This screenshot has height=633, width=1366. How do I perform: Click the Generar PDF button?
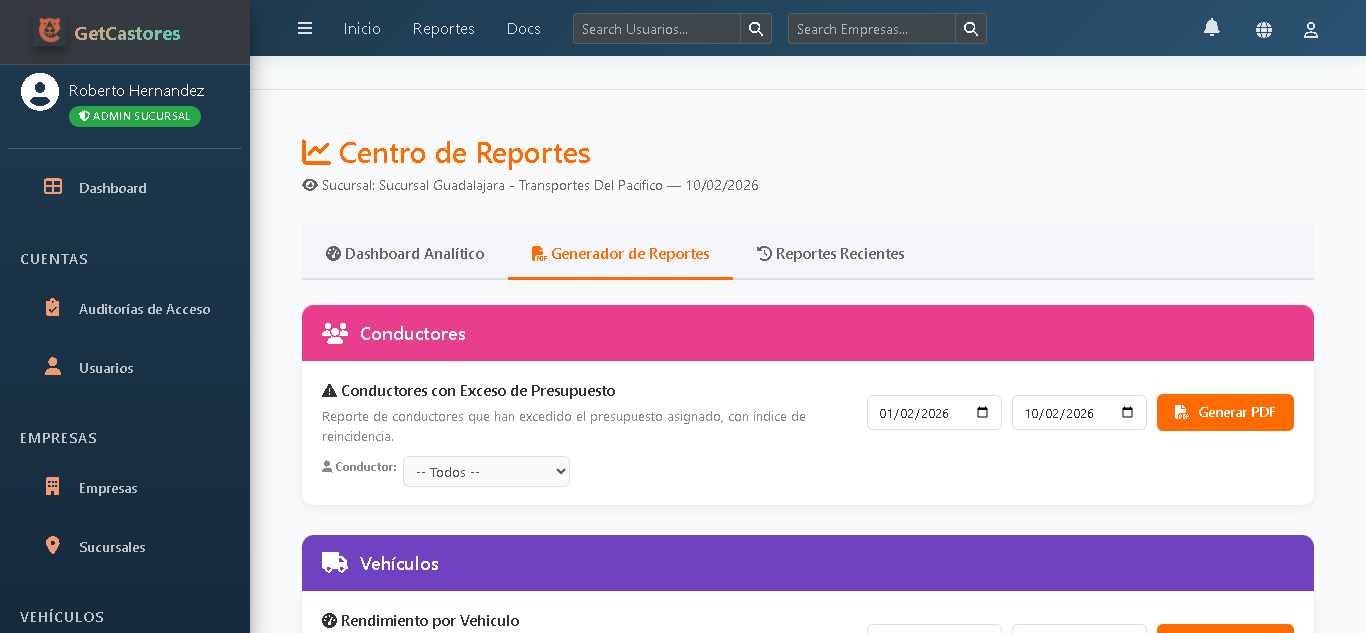1225,412
